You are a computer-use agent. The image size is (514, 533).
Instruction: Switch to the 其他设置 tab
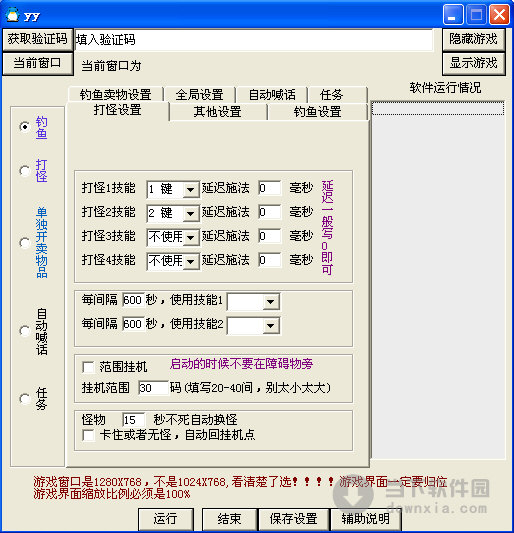pos(218,112)
